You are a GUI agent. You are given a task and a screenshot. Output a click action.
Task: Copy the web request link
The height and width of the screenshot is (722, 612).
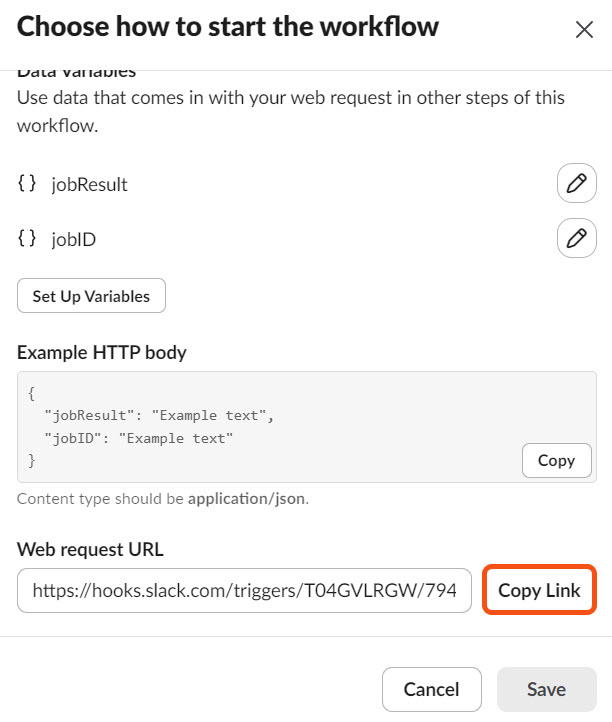(x=539, y=590)
